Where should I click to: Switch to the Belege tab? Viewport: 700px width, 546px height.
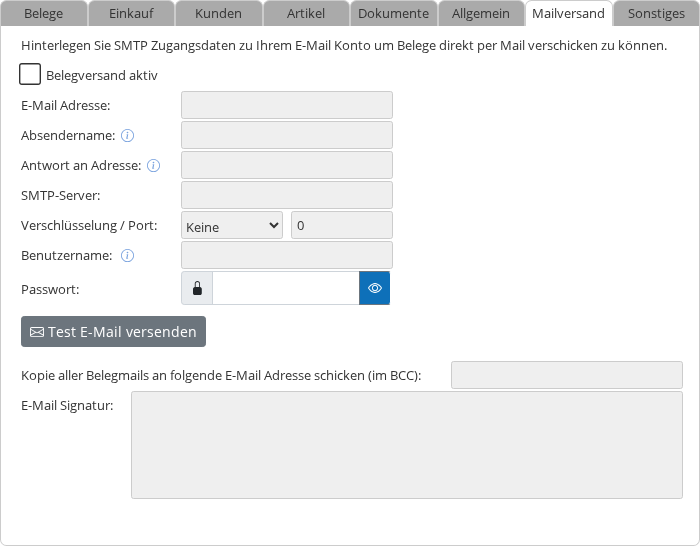[x=44, y=14]
